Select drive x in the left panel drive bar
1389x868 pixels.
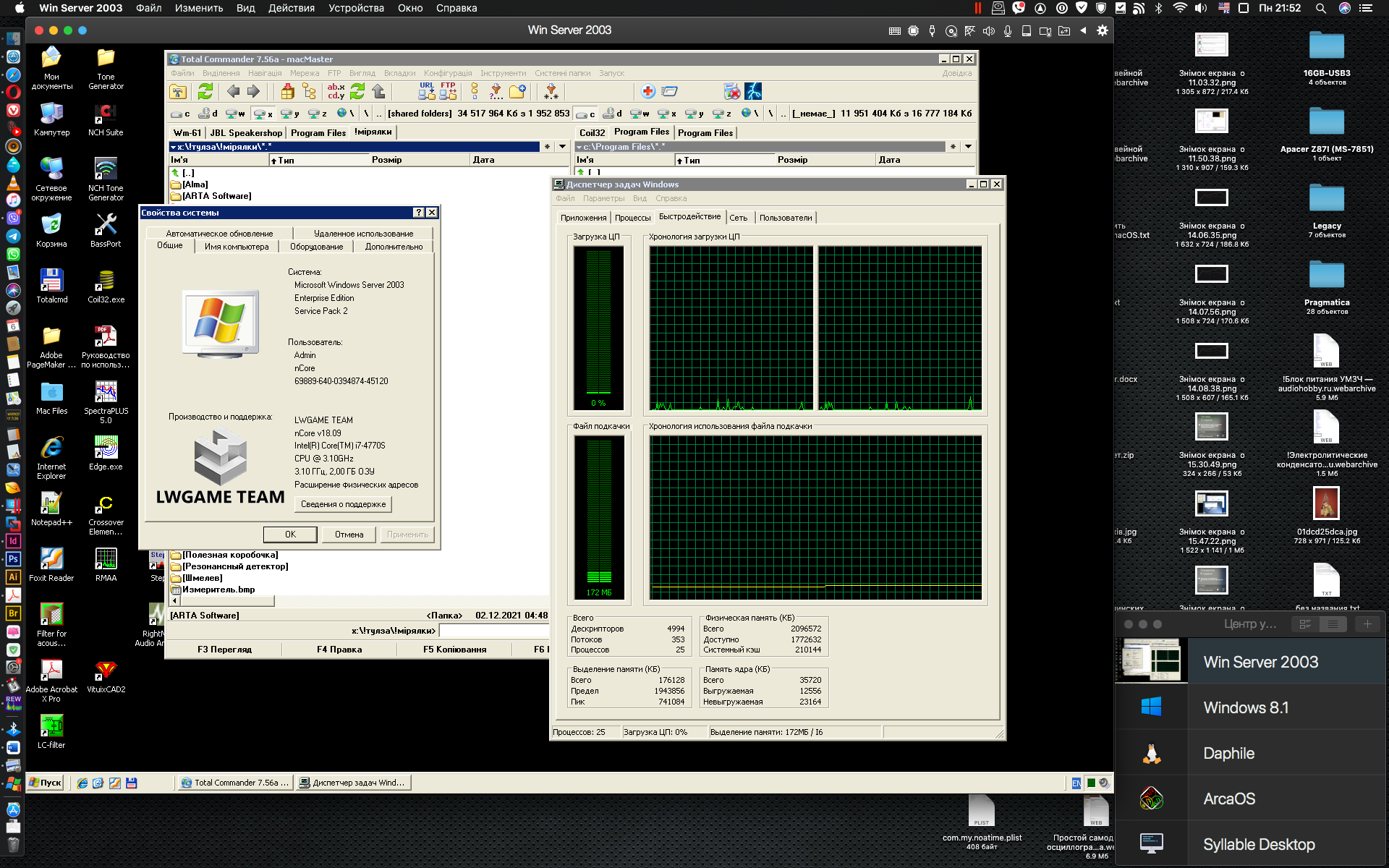coord(263,114)
